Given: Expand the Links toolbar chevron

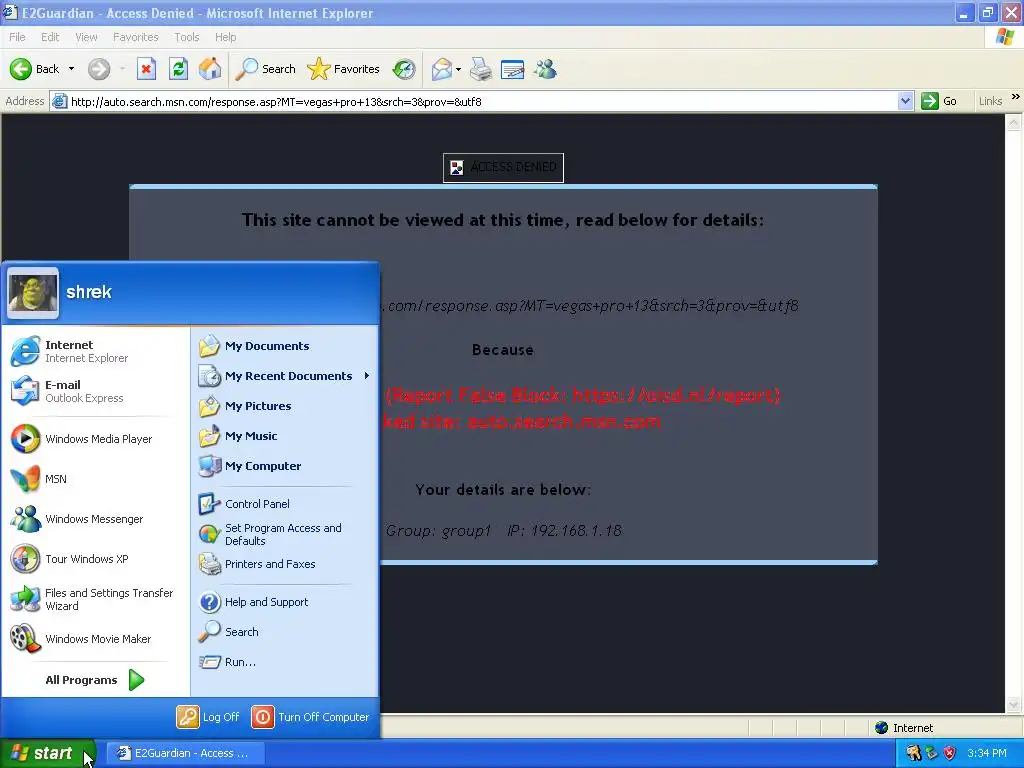Looking at the screenshot, I should click(x=1016, y=97).
